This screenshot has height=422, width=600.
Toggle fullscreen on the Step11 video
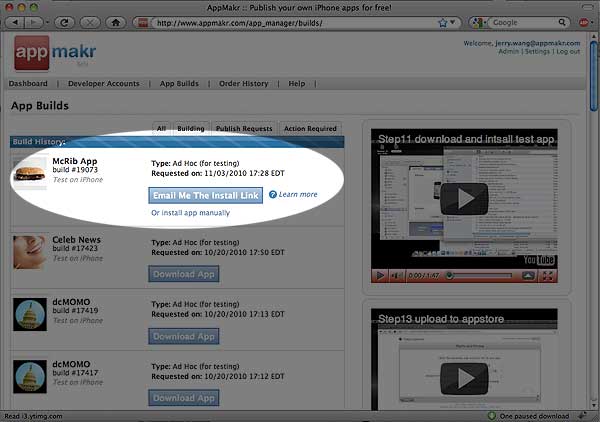tap(548, 275)
